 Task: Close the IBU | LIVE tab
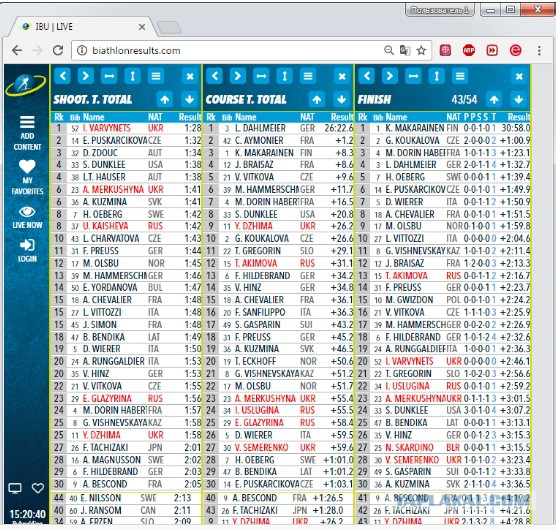click(x=142, y=27)
